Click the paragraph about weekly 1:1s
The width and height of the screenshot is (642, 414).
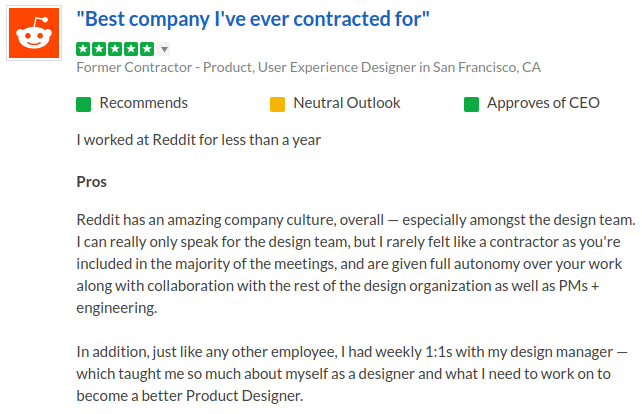356,374
